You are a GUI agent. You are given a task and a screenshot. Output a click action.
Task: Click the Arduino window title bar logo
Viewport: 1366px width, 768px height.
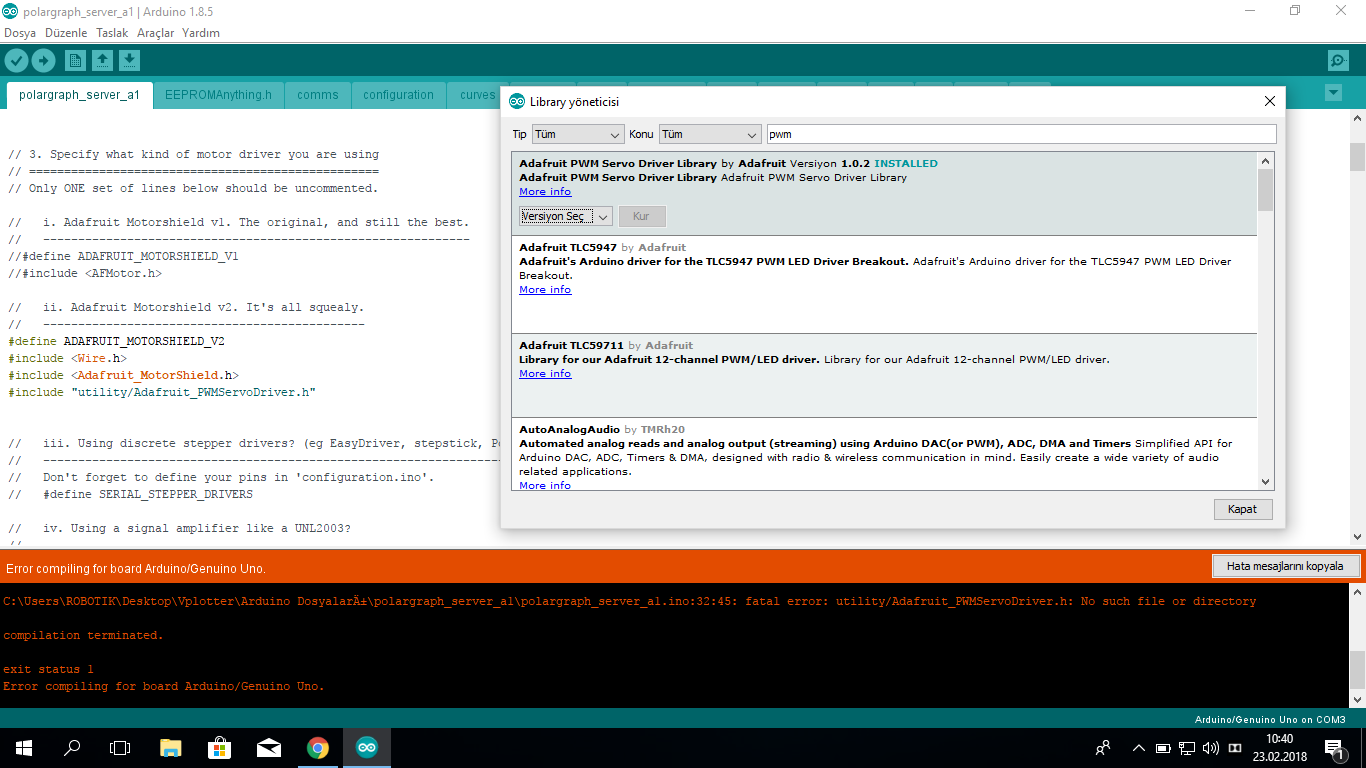9,12
